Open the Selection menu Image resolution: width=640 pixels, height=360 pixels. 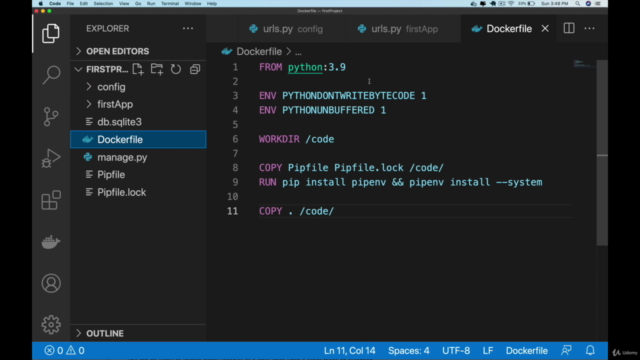tap(103, 3)
